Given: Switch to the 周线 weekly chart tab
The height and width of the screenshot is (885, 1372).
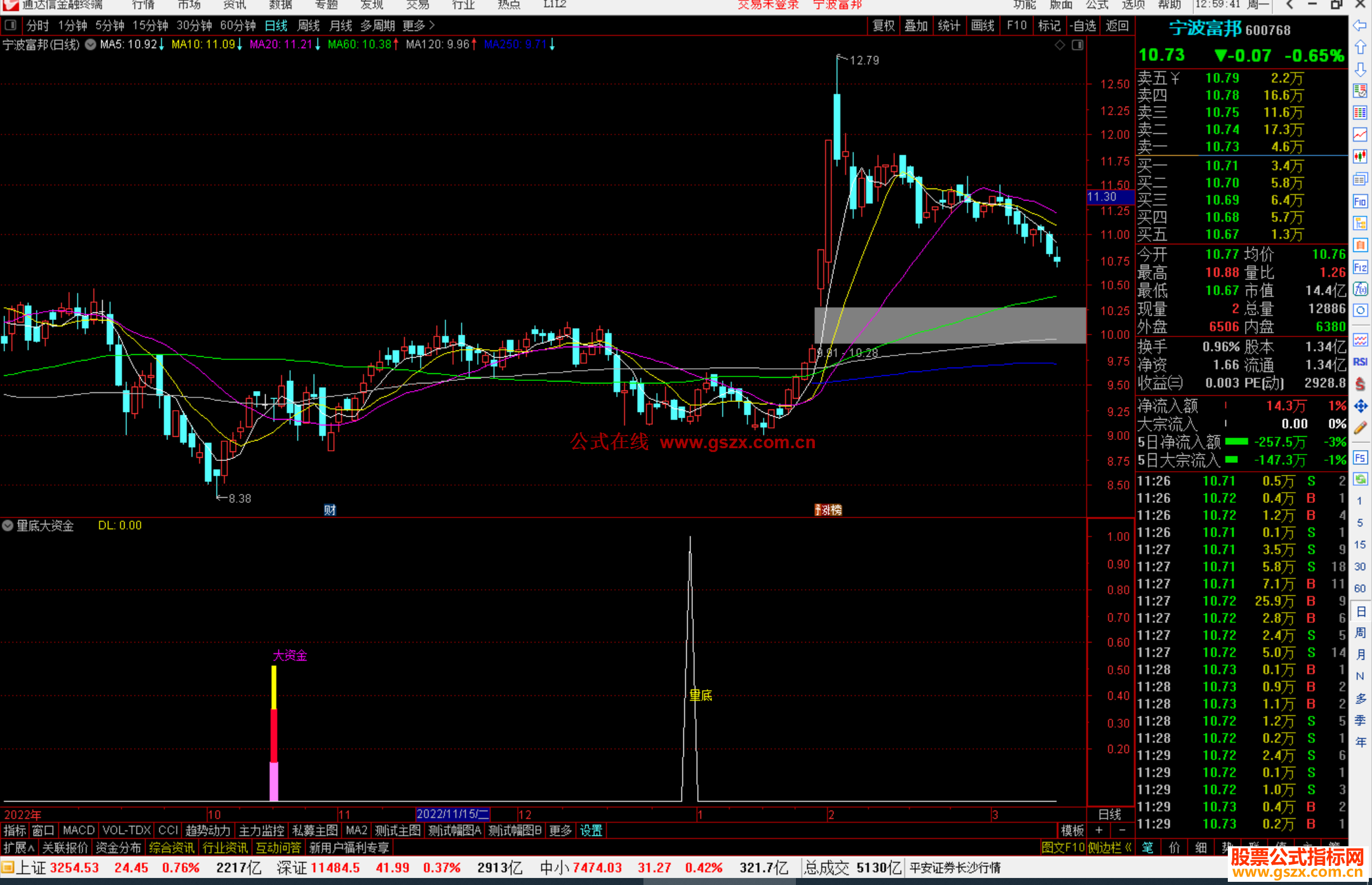Looking at the screenshot, I should coord(309,25).
